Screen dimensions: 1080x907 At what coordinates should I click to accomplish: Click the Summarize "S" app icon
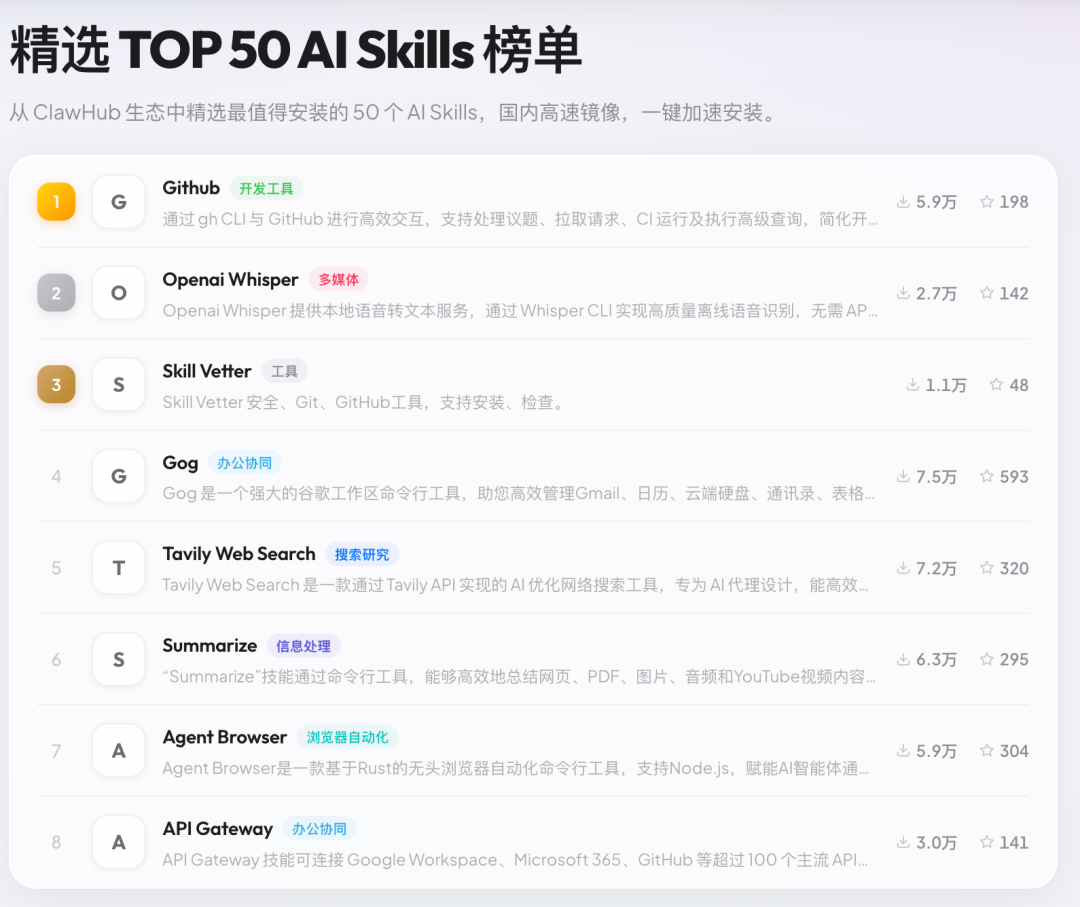(118, 659)
